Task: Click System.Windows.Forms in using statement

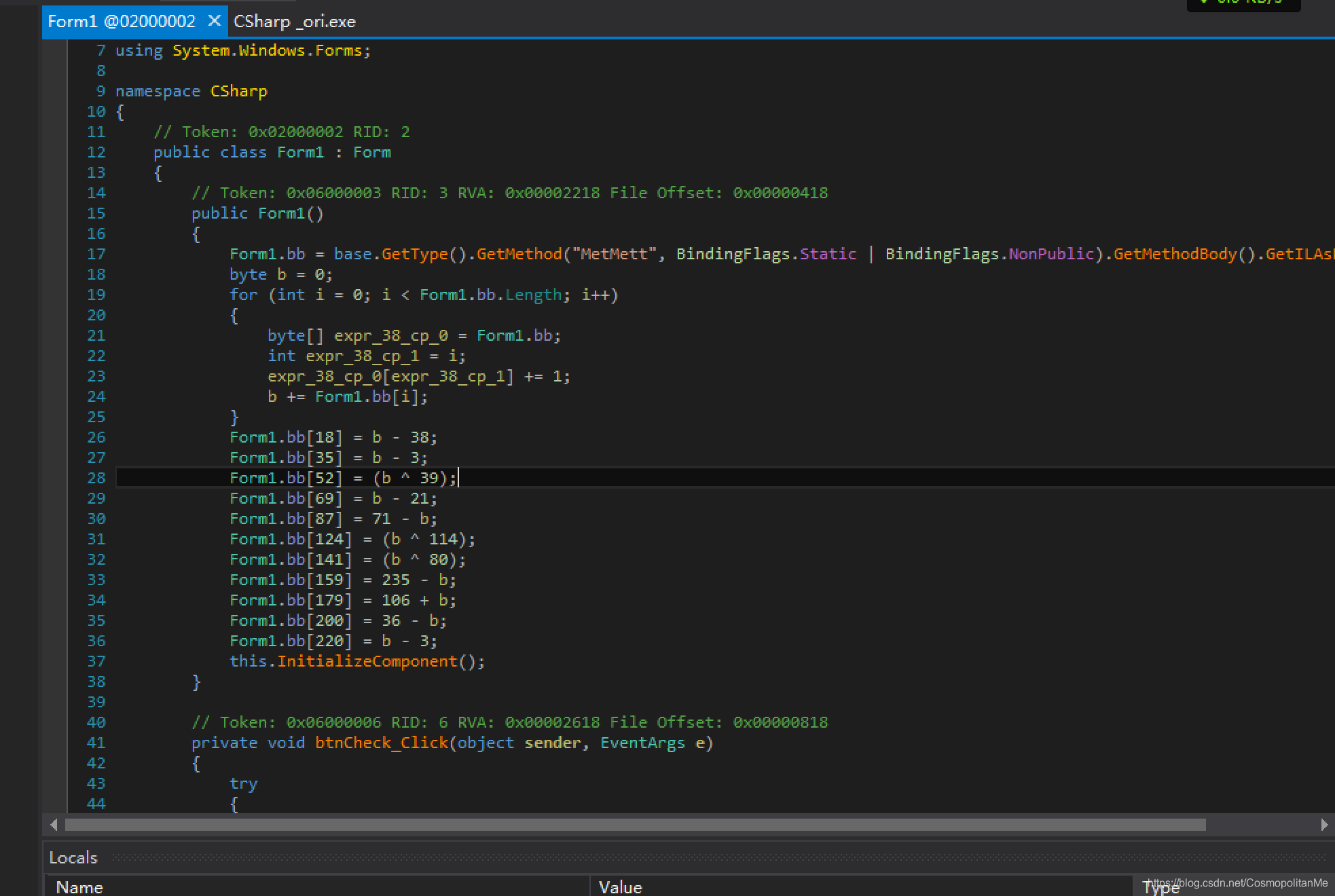Action: [x=267, y=50]
